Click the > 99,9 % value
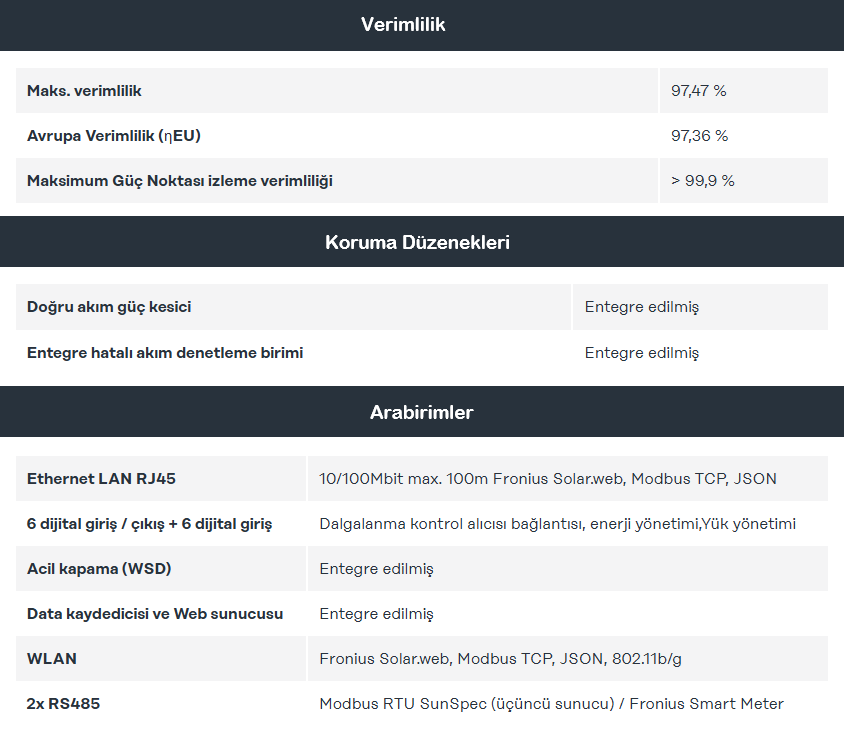844x736 pixels. coord(702,181)
